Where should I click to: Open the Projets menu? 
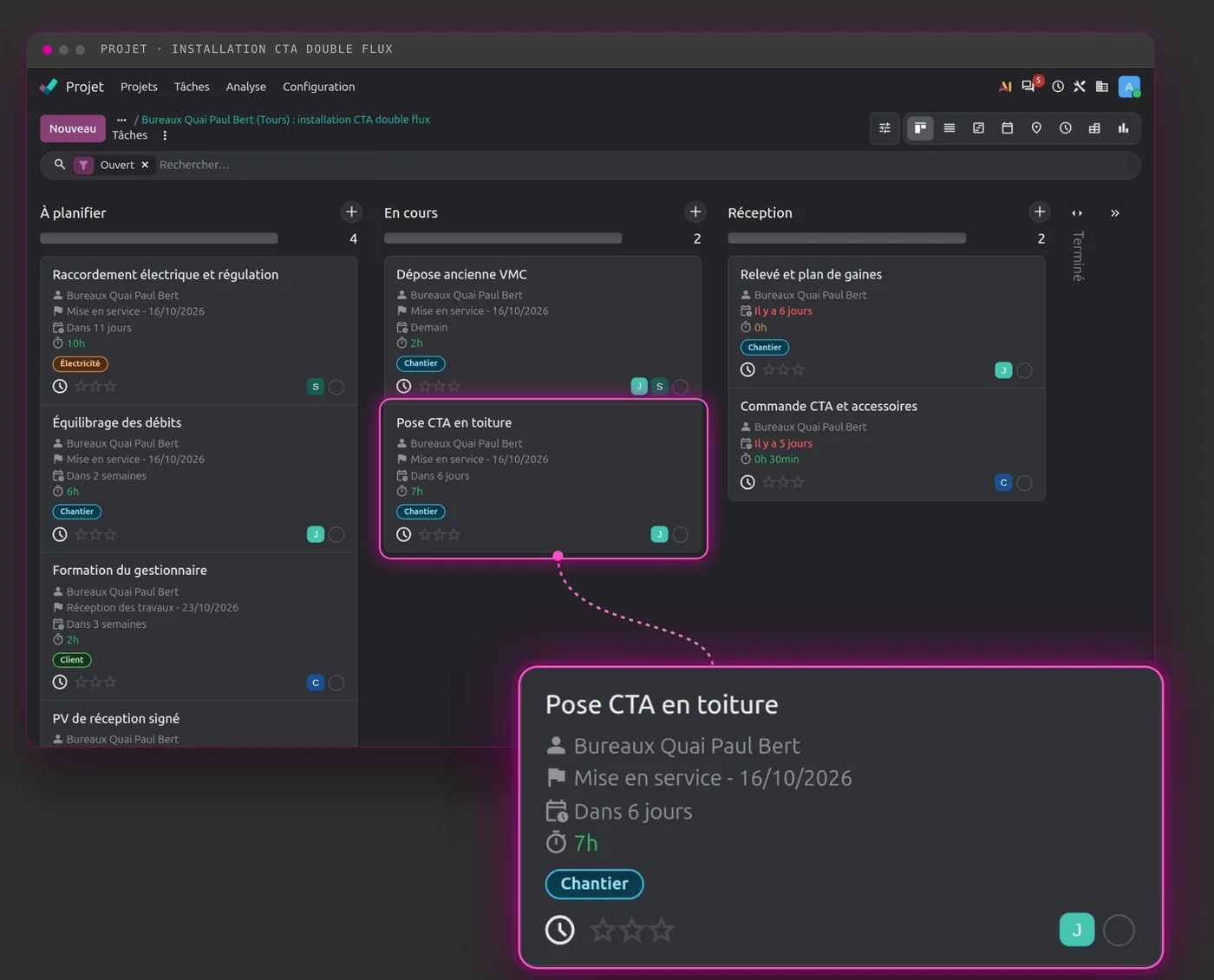point(139,87)
